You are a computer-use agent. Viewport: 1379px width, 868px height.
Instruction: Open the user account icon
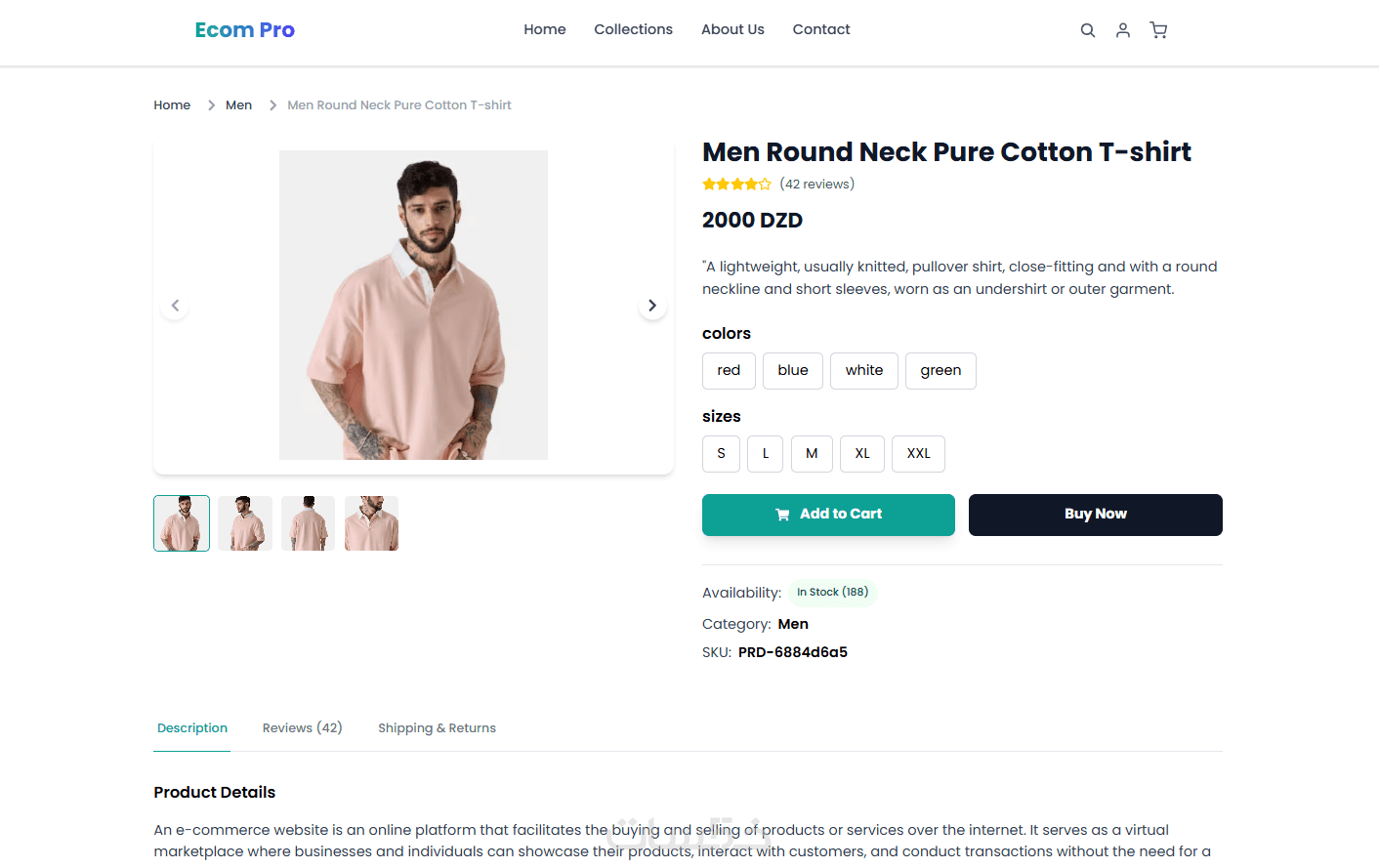(1123, 30)
